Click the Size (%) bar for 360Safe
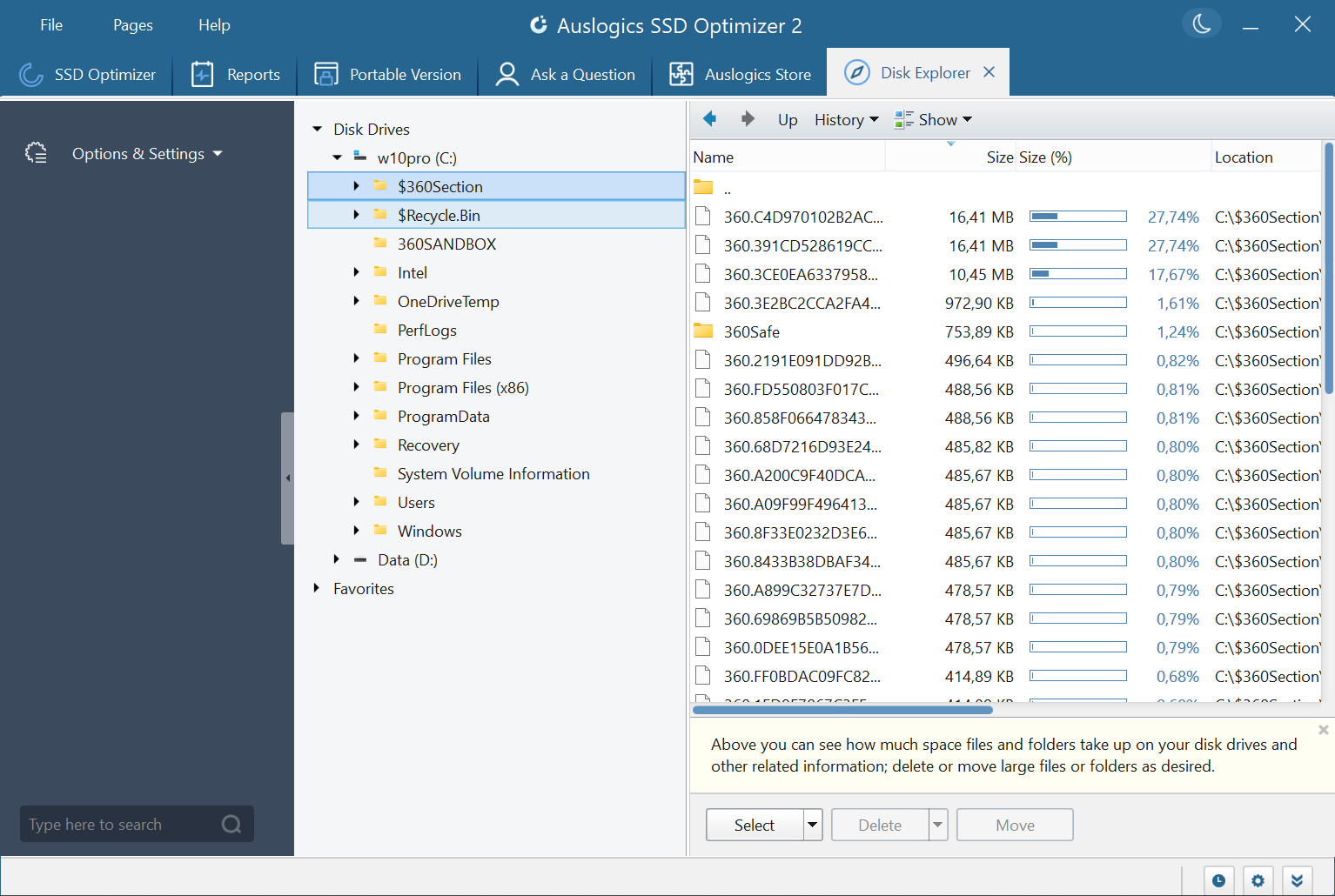The image size is (1335, 896). point(1078,331)
